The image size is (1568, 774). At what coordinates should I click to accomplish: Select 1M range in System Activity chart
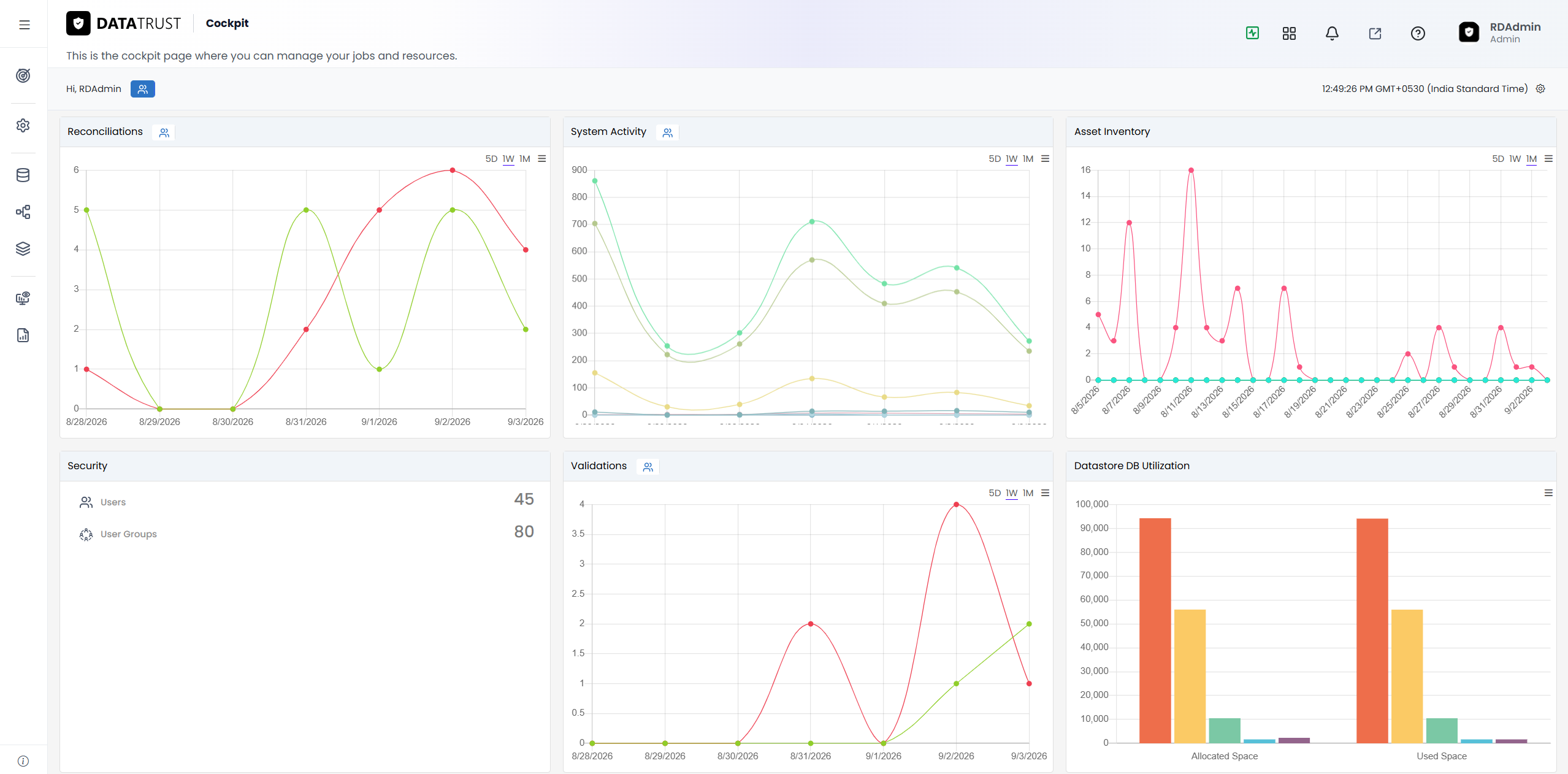pos(1028,159)
